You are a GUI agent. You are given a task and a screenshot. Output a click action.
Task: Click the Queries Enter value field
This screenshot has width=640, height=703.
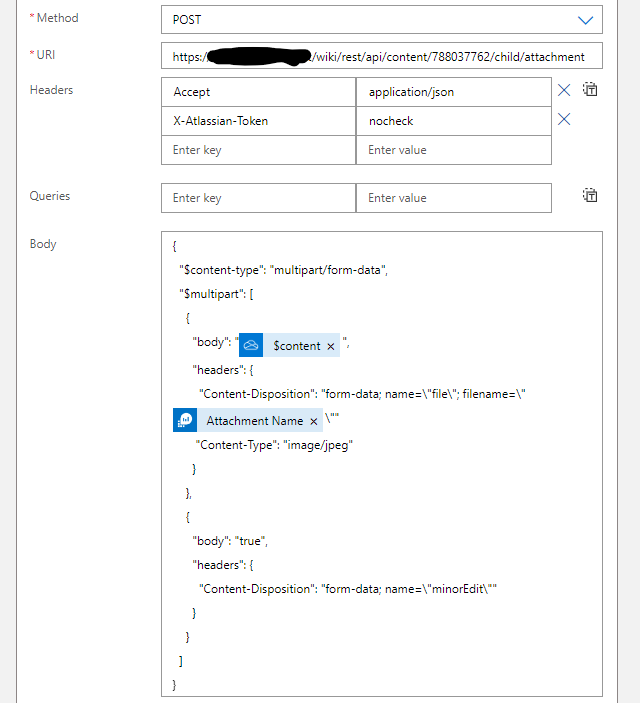[x=454, y=198]
